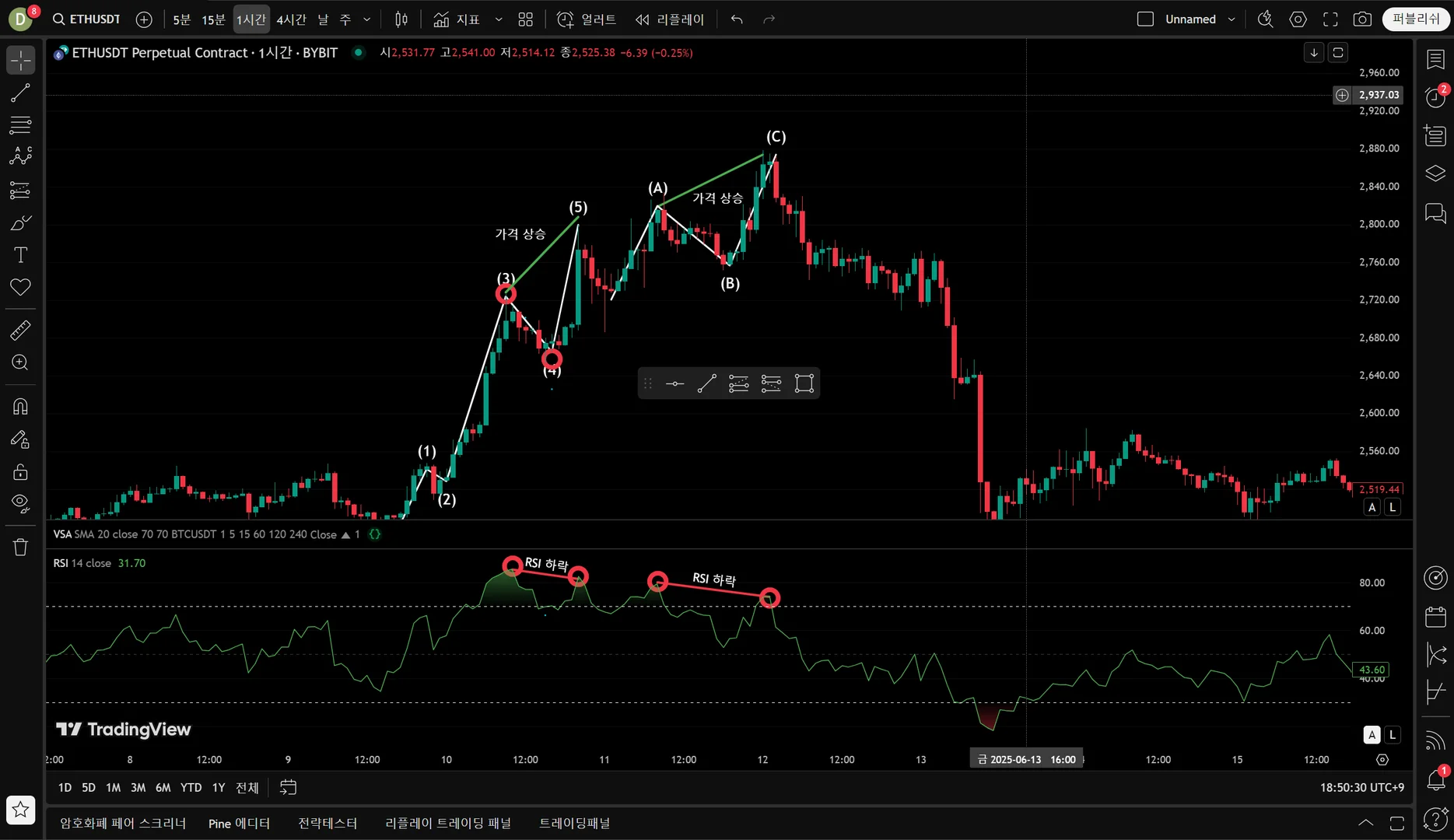Add a symbol to compare
Screen dimensions: 1454x840
tap(144, 19)
